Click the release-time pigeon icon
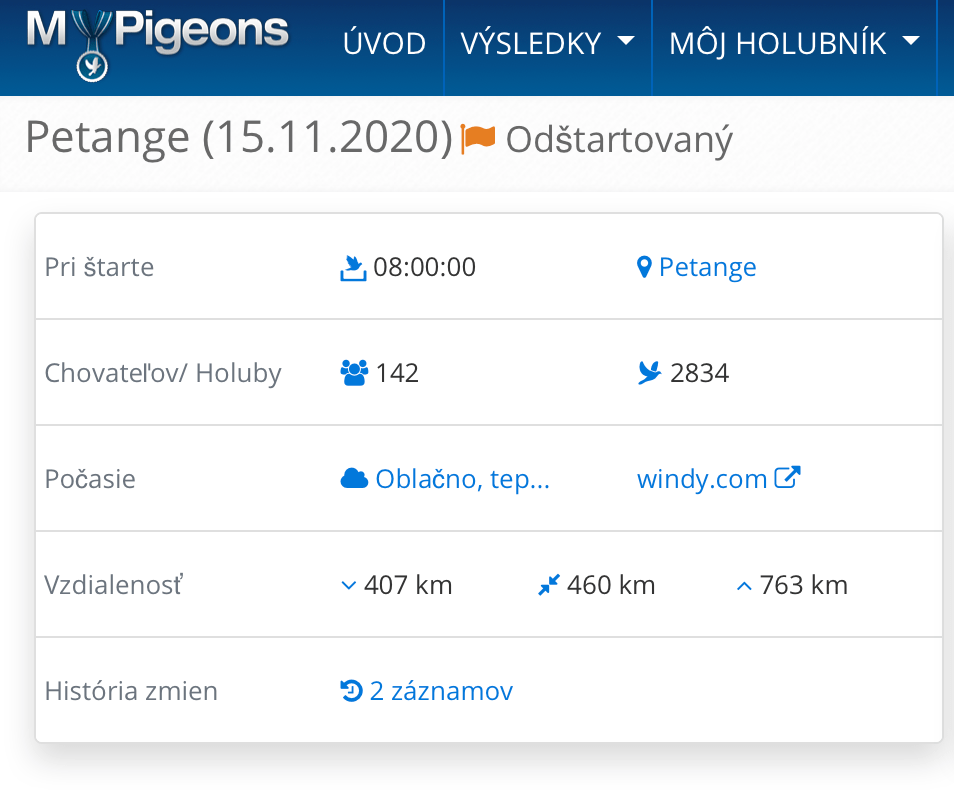Screen dimensions: 954x800 (353, 268)
